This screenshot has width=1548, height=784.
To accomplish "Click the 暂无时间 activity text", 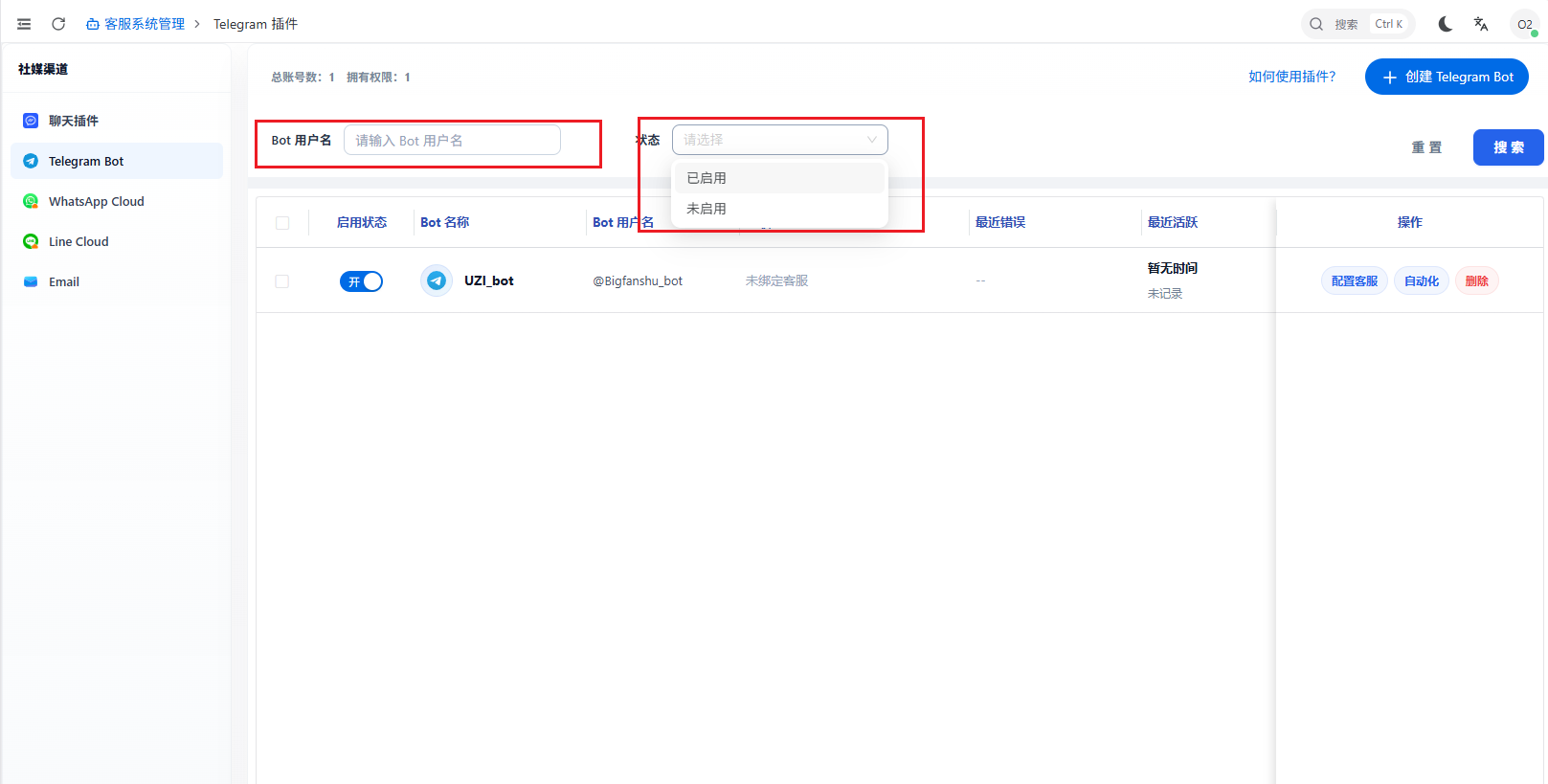I will [x=1173, y=268].
